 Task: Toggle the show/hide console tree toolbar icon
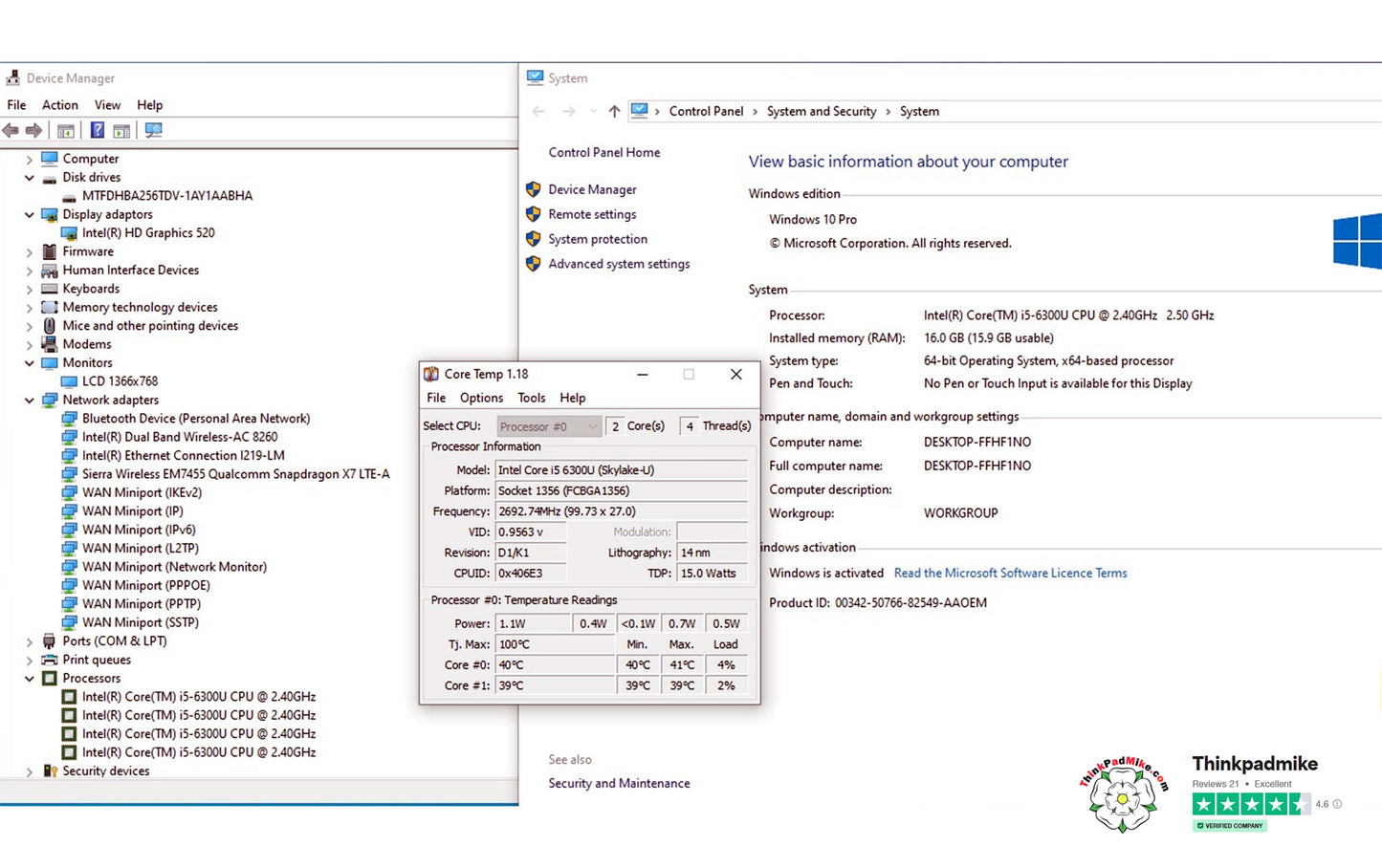66,131
